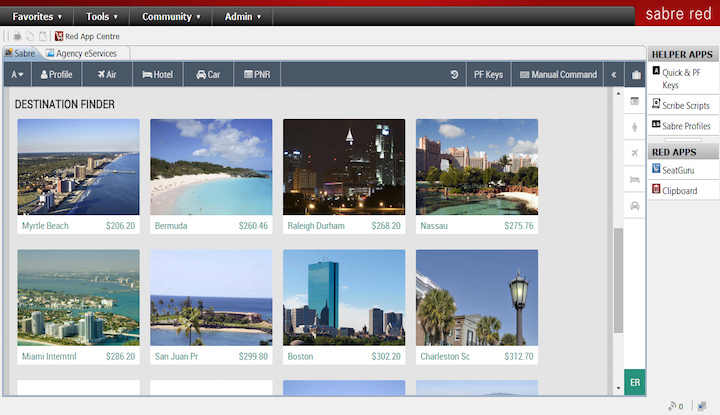Open Red App Centre
Image resolution: width=720 pixels, height=415 pixels.
[x=87, y=36]
